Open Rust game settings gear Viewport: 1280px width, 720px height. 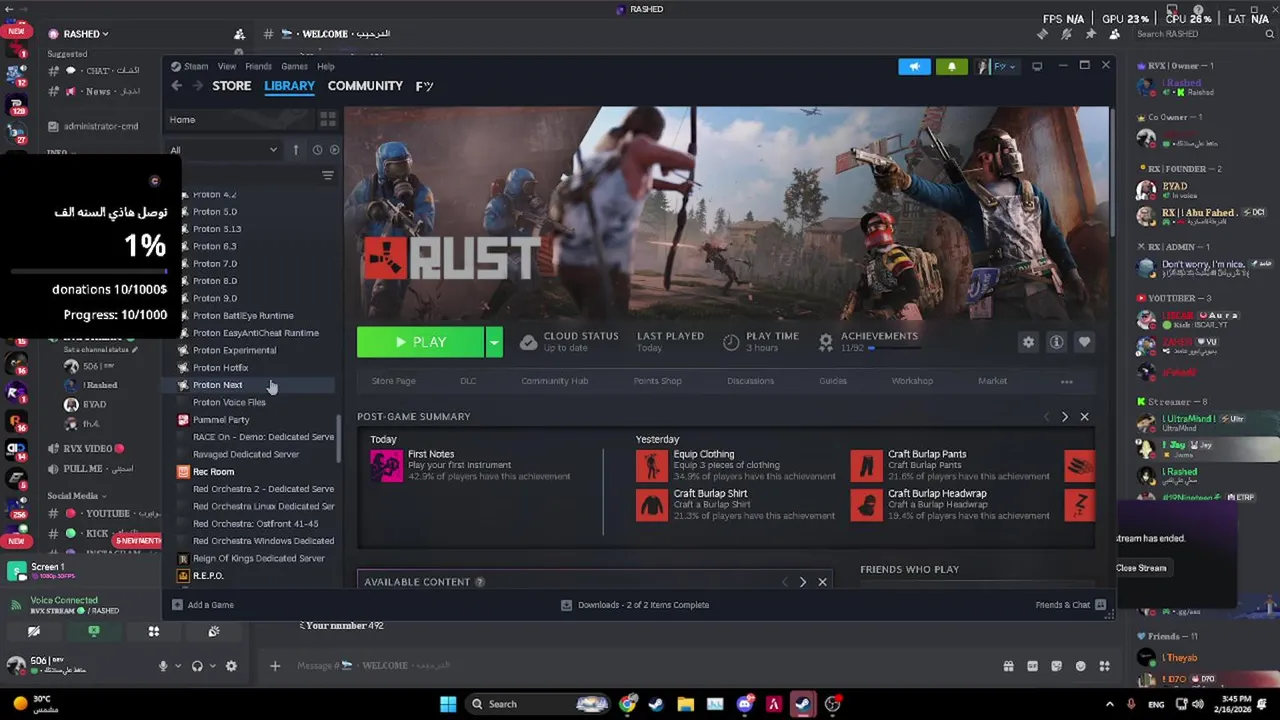pyautogui.click(x=1028, y=342)
